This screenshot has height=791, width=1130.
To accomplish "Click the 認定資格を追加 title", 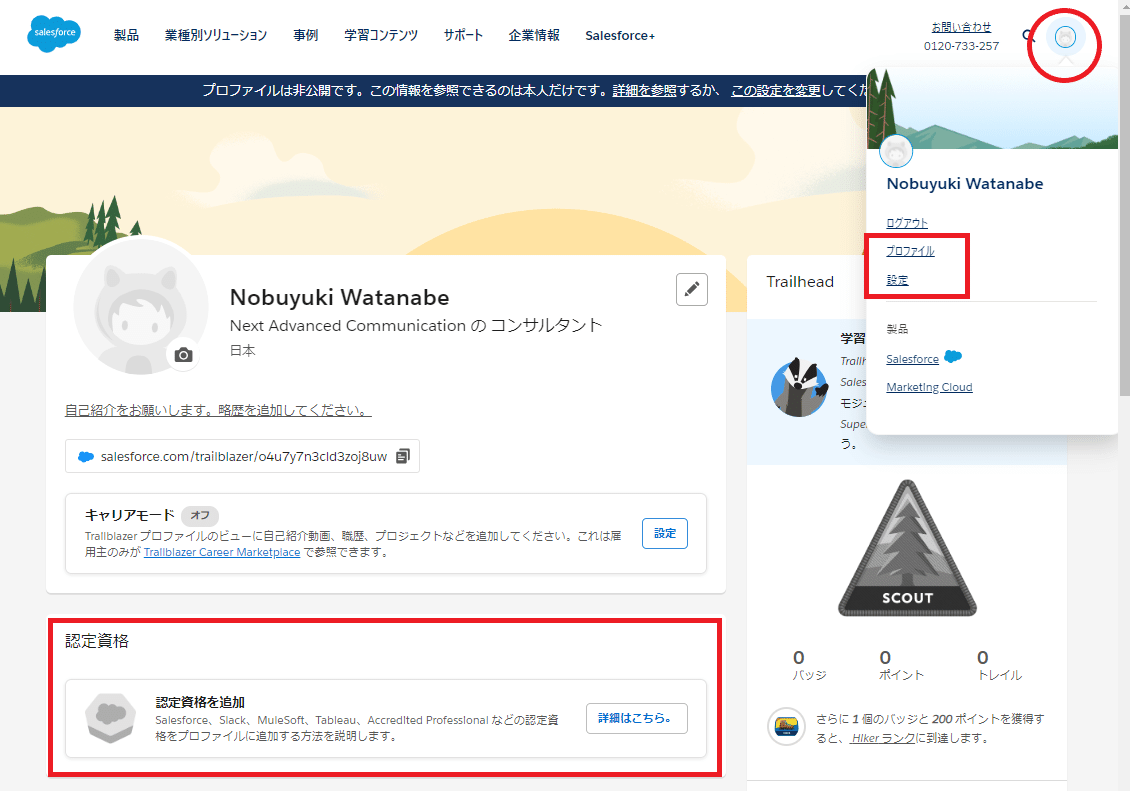I will [x=200, y=702].
